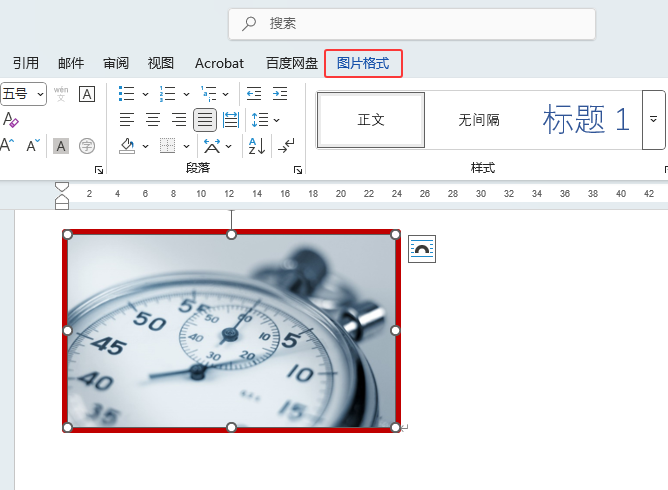Apply the 标题 1 style

(586, 120)
